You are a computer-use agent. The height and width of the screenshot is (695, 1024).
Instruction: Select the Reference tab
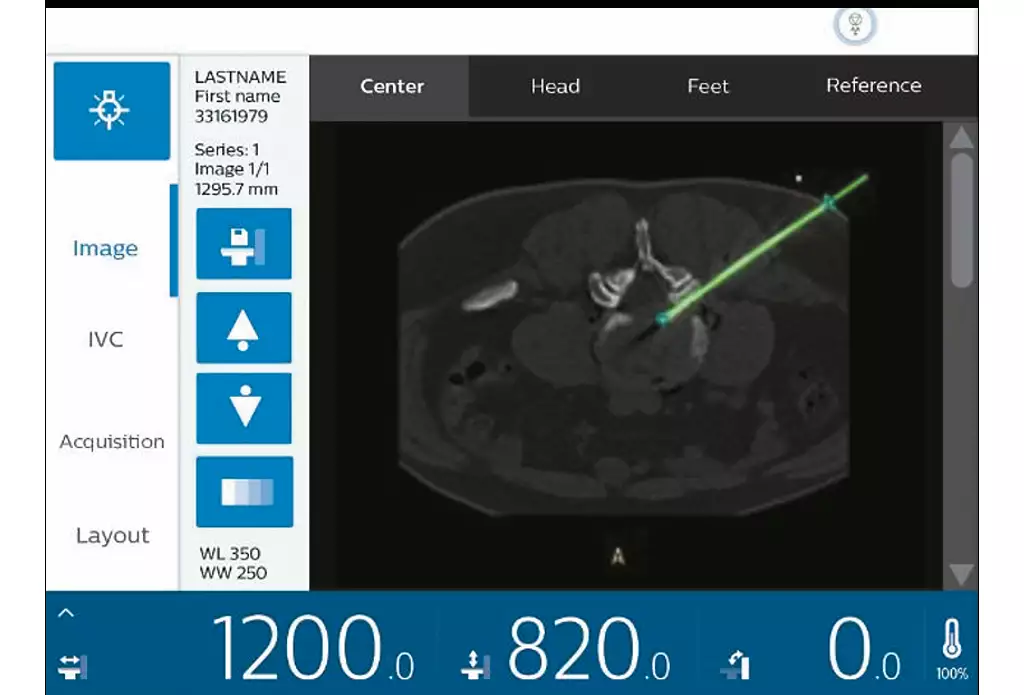pyautogui.click(x=874, y=86)
